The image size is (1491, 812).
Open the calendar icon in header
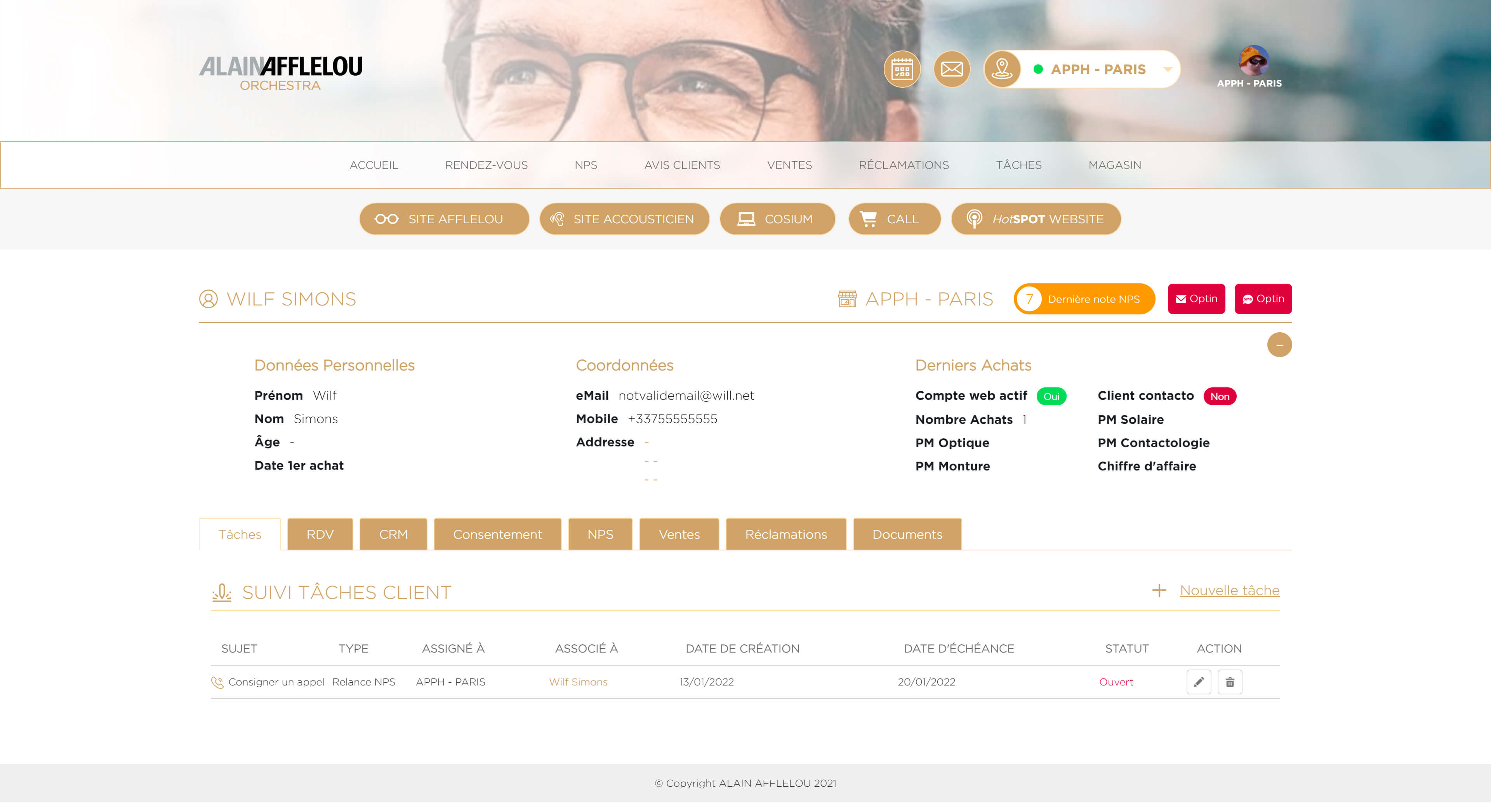click(x=902, y=69)
